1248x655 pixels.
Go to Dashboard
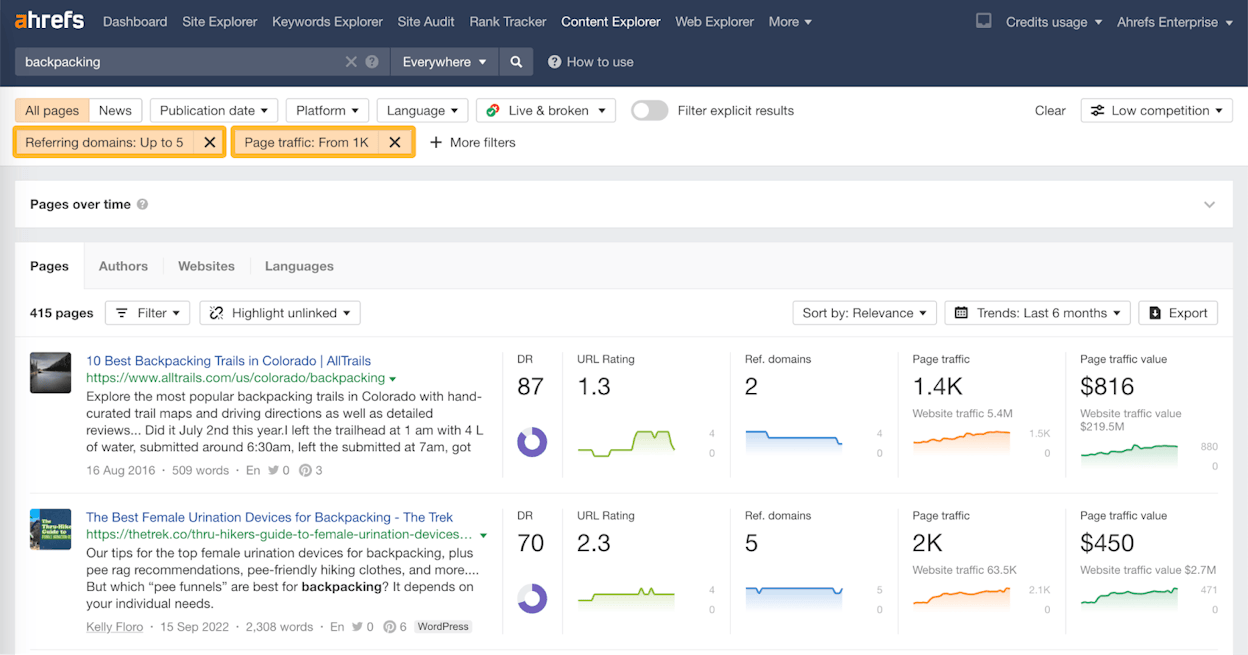coord(135,22)
